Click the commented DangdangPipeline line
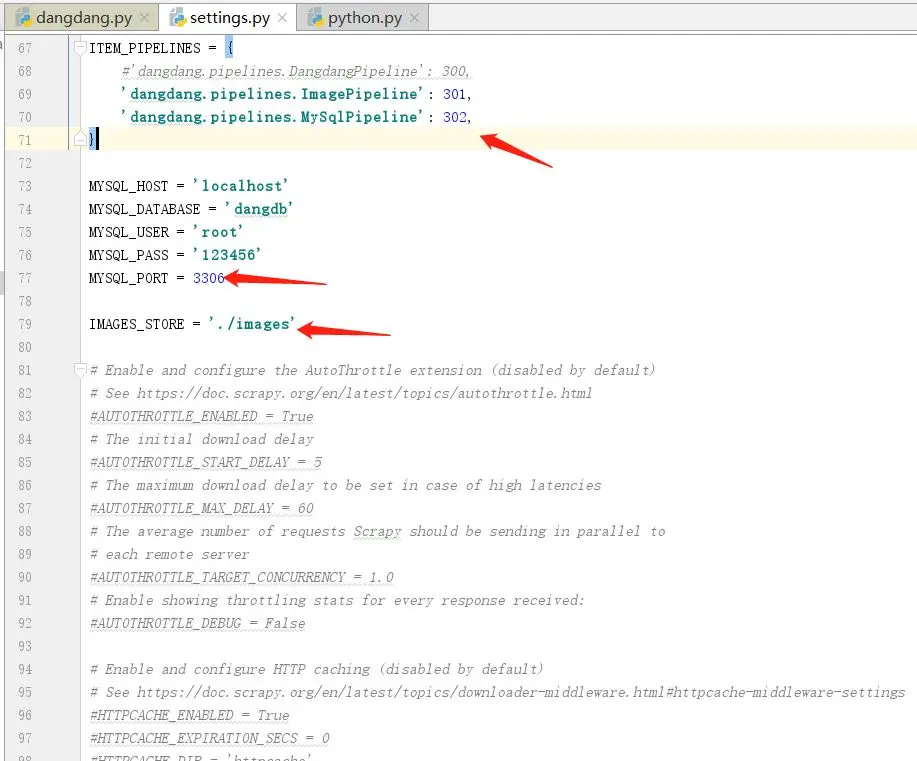The image size is (917, 761). click(295, 71)
